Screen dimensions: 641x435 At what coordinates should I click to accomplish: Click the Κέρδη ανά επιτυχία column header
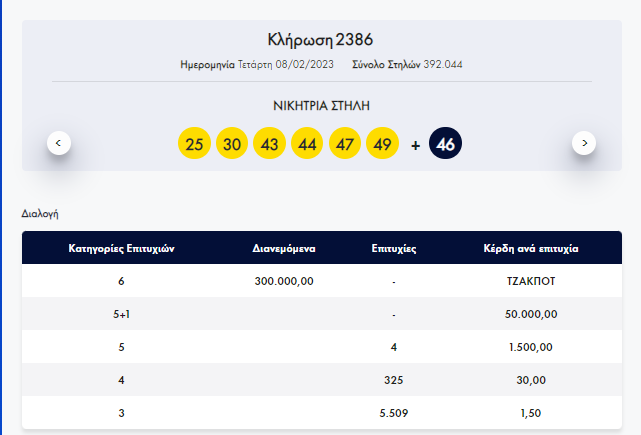tap(531, 248)
